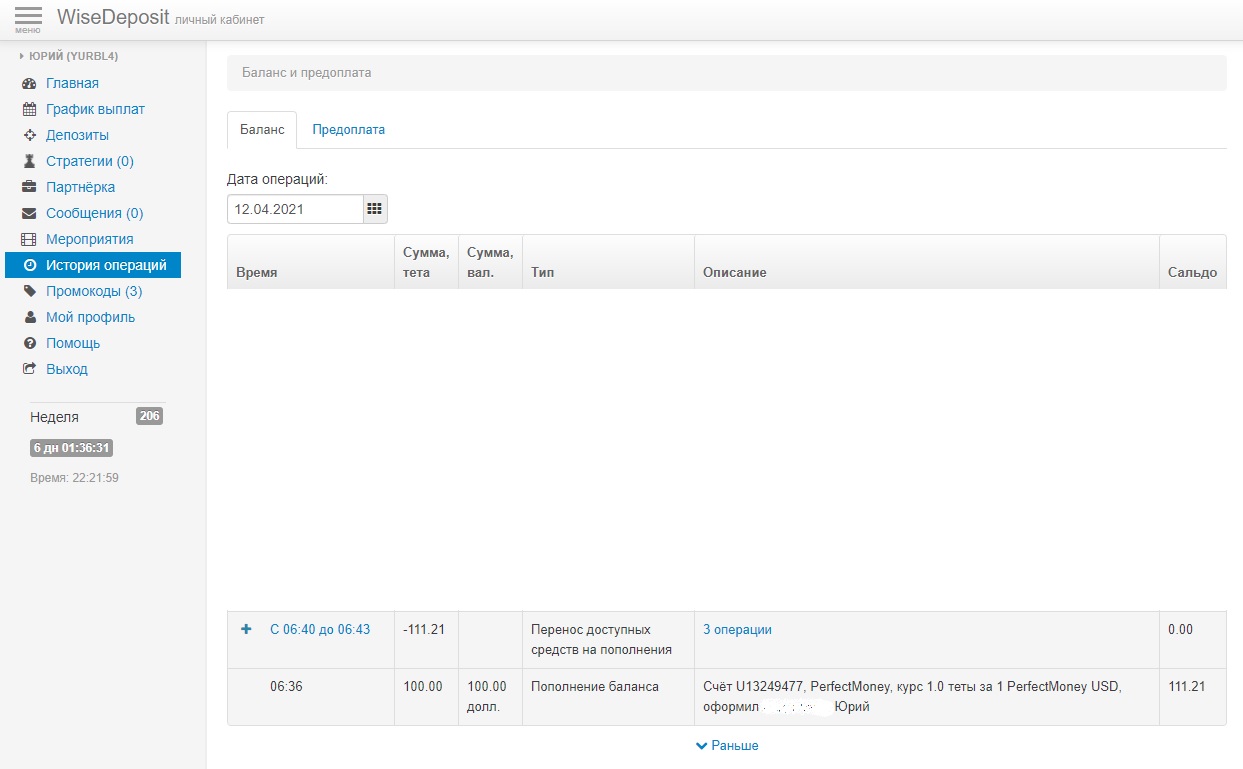Load earlier operations with Раньше

tap(727, 746)
